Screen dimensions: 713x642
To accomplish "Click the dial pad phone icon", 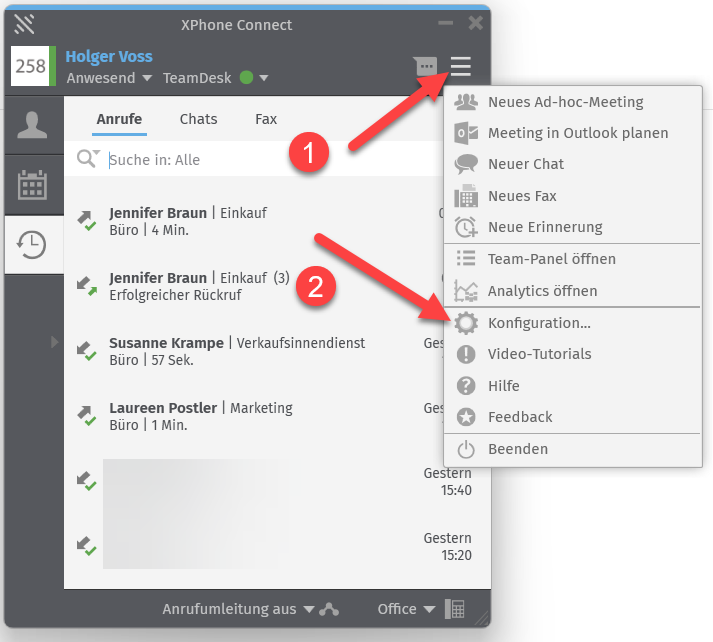I will pyautogui.click(x=455, y=609).
